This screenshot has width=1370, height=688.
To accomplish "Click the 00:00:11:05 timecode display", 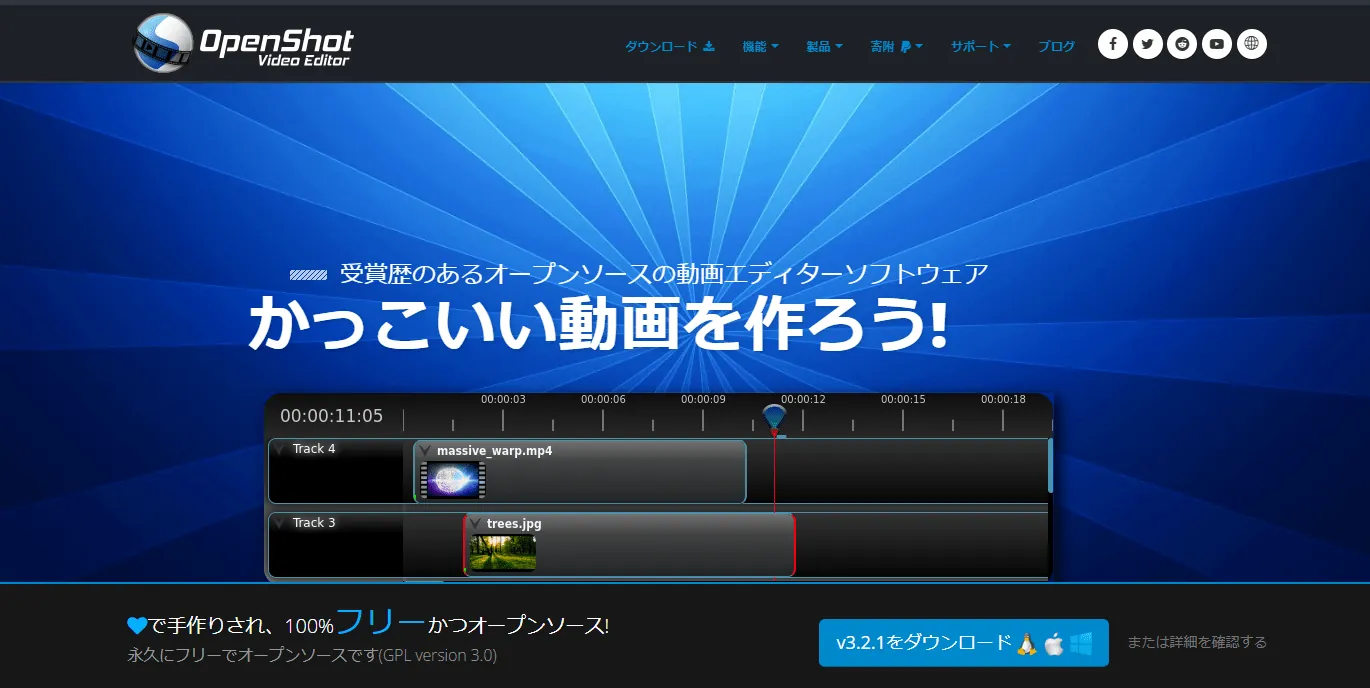I will pos(331,416).
